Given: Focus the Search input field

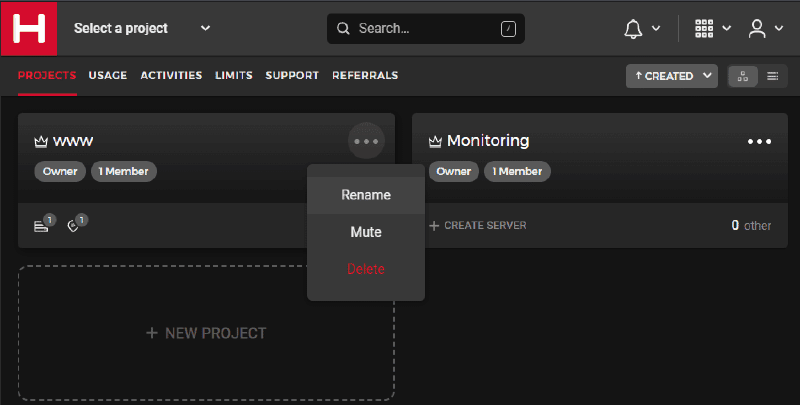Looking at the screenshot, I should click(x=425, y=29).
